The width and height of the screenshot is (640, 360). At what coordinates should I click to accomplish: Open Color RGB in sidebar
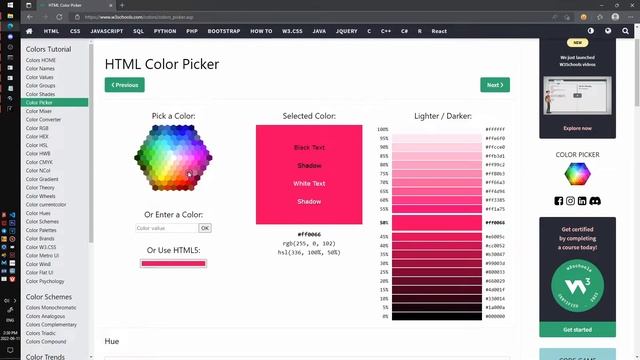37,128
